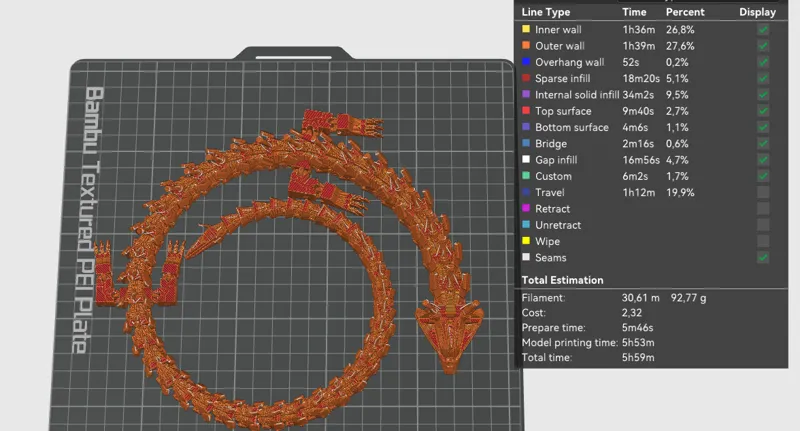The image size is (800, 431).
Task: Uncheck Inner wall display checkbox
Action: click(763, 30)
